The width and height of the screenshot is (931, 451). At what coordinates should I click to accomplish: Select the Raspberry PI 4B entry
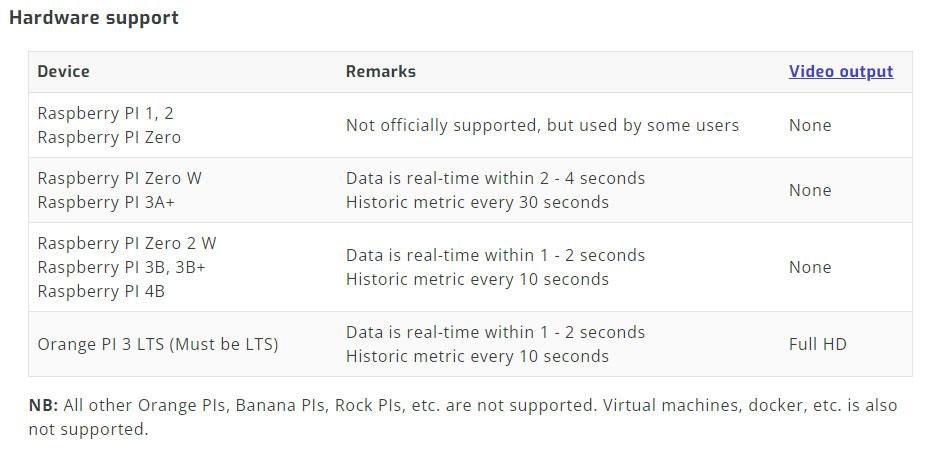pos(101,291)
